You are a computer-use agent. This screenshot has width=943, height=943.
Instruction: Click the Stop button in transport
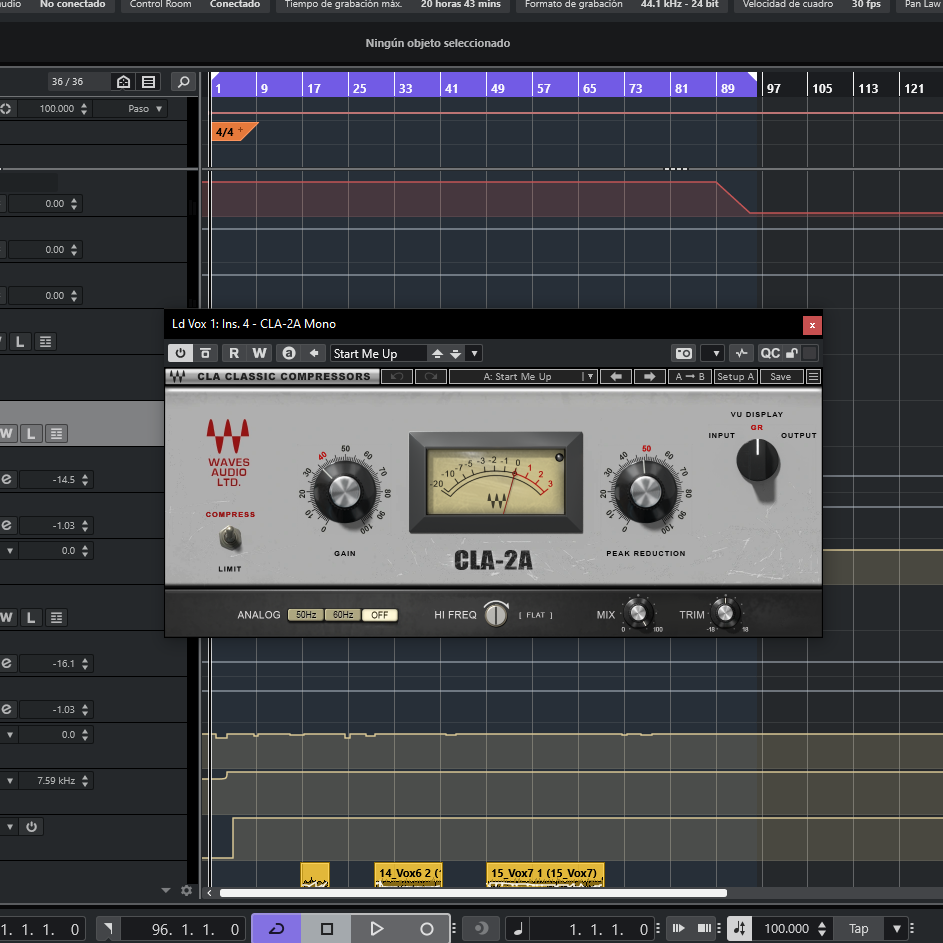pyautogui.click(x=327, y=929)
